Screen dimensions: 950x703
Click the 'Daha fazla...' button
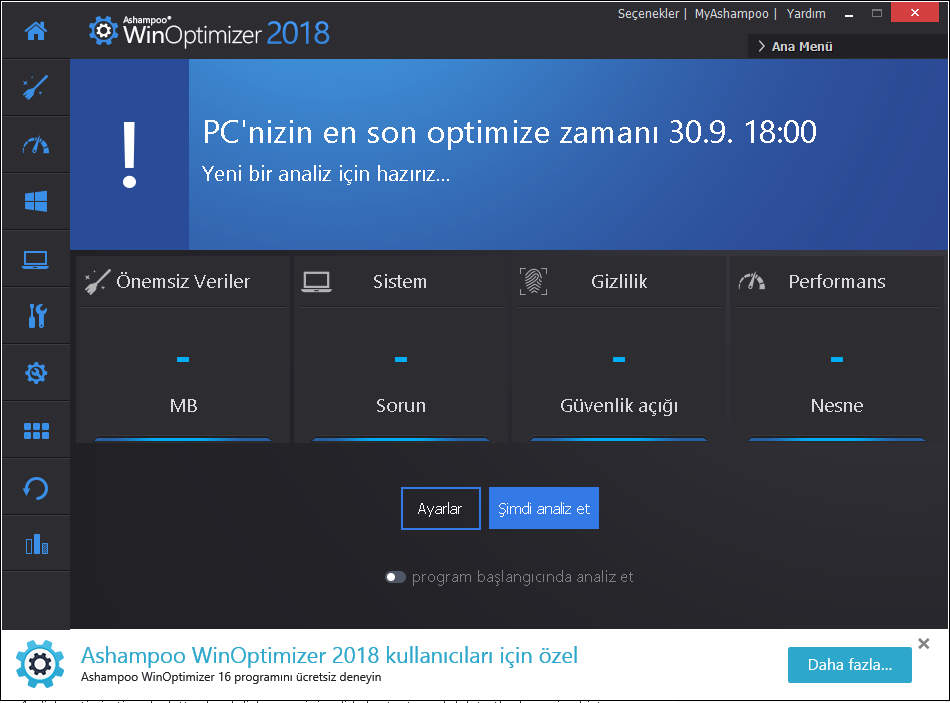point(849,665)
